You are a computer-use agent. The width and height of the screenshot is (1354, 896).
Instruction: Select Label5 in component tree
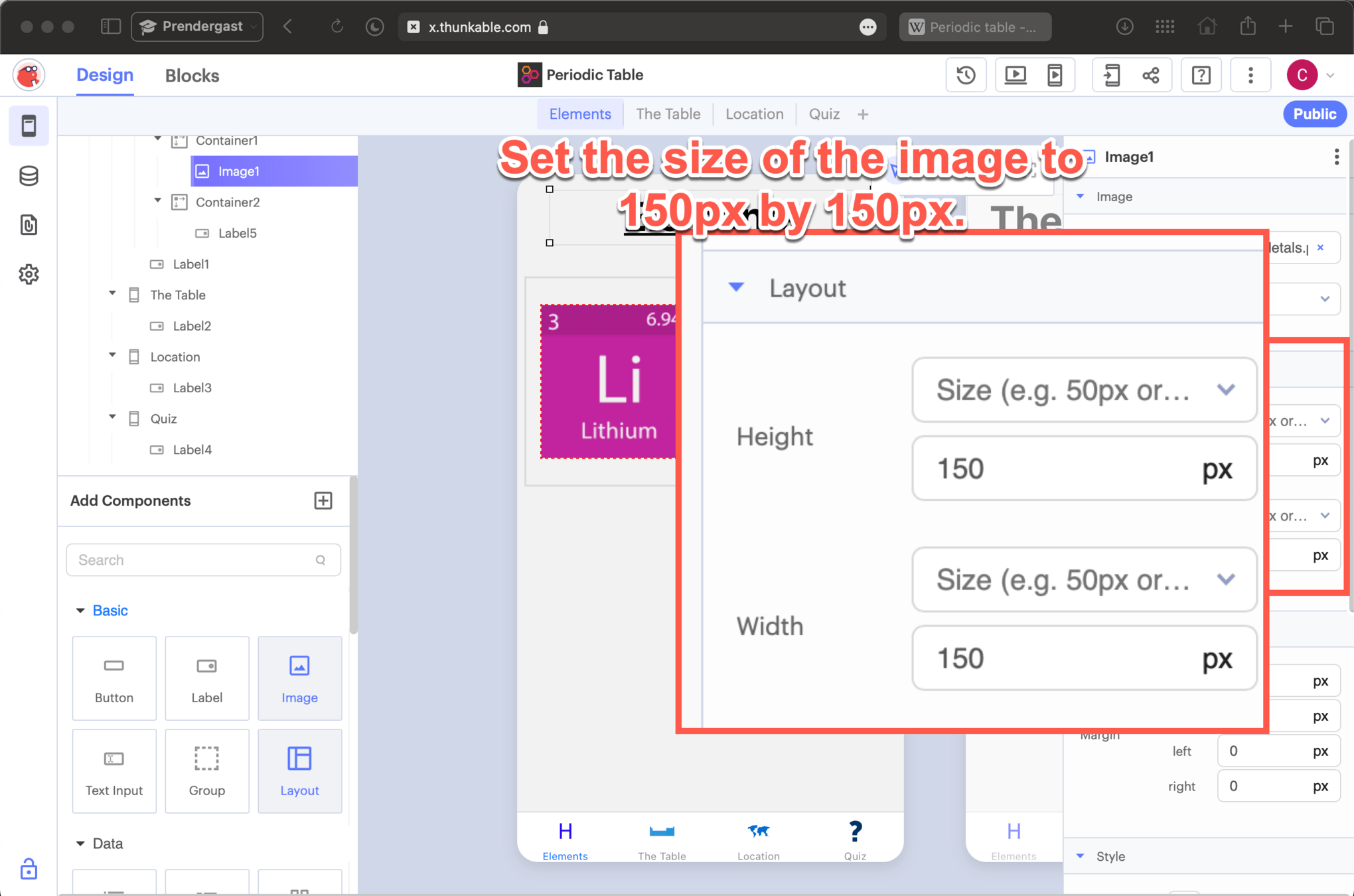coord(237,233)
